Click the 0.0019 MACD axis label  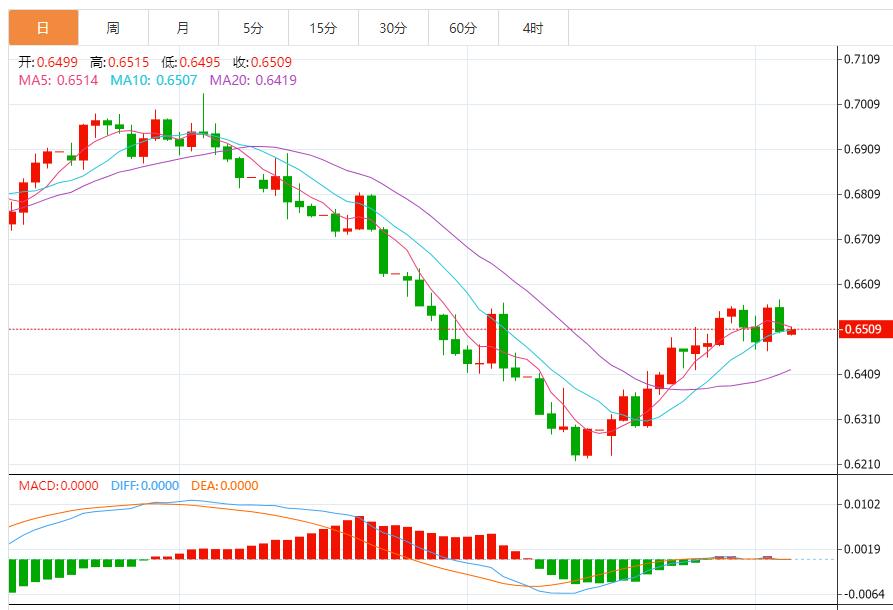tap(862, 550)
